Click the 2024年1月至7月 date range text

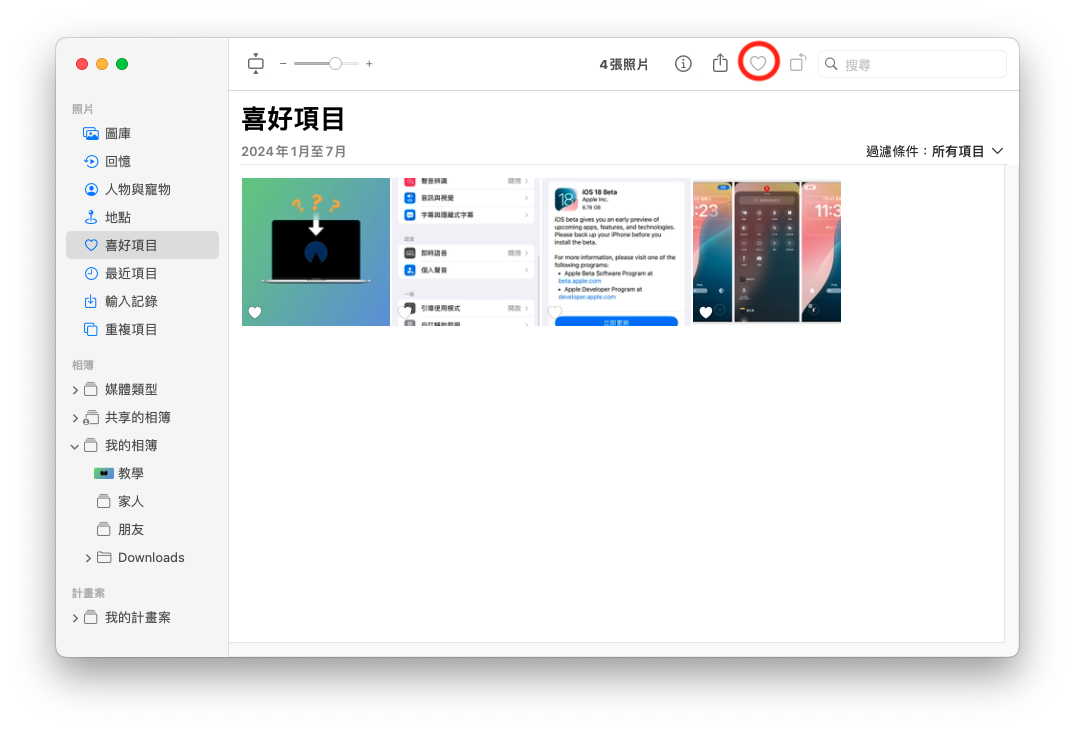293,152
